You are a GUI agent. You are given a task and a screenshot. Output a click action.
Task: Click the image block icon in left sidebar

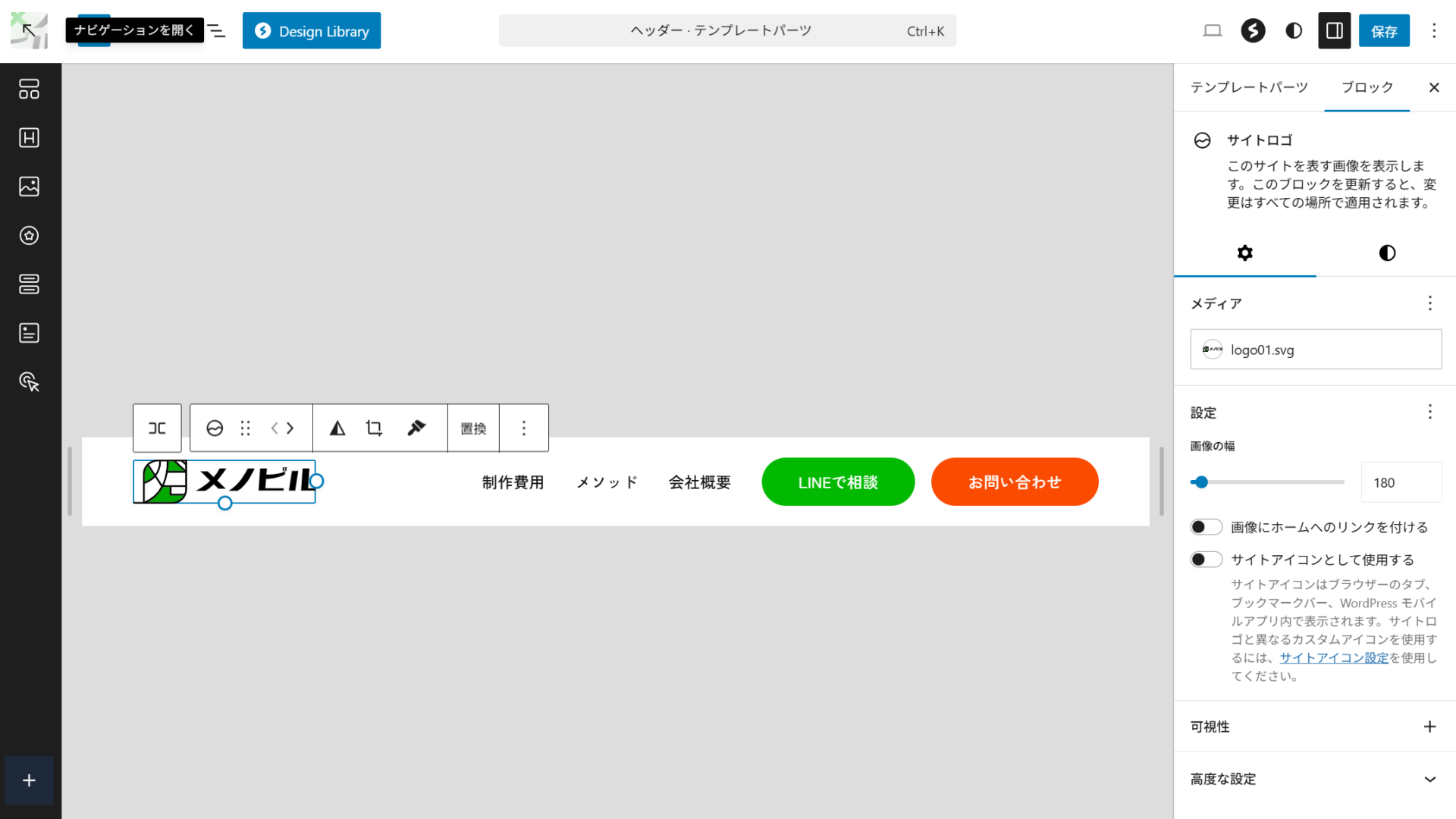click(29, 187)
